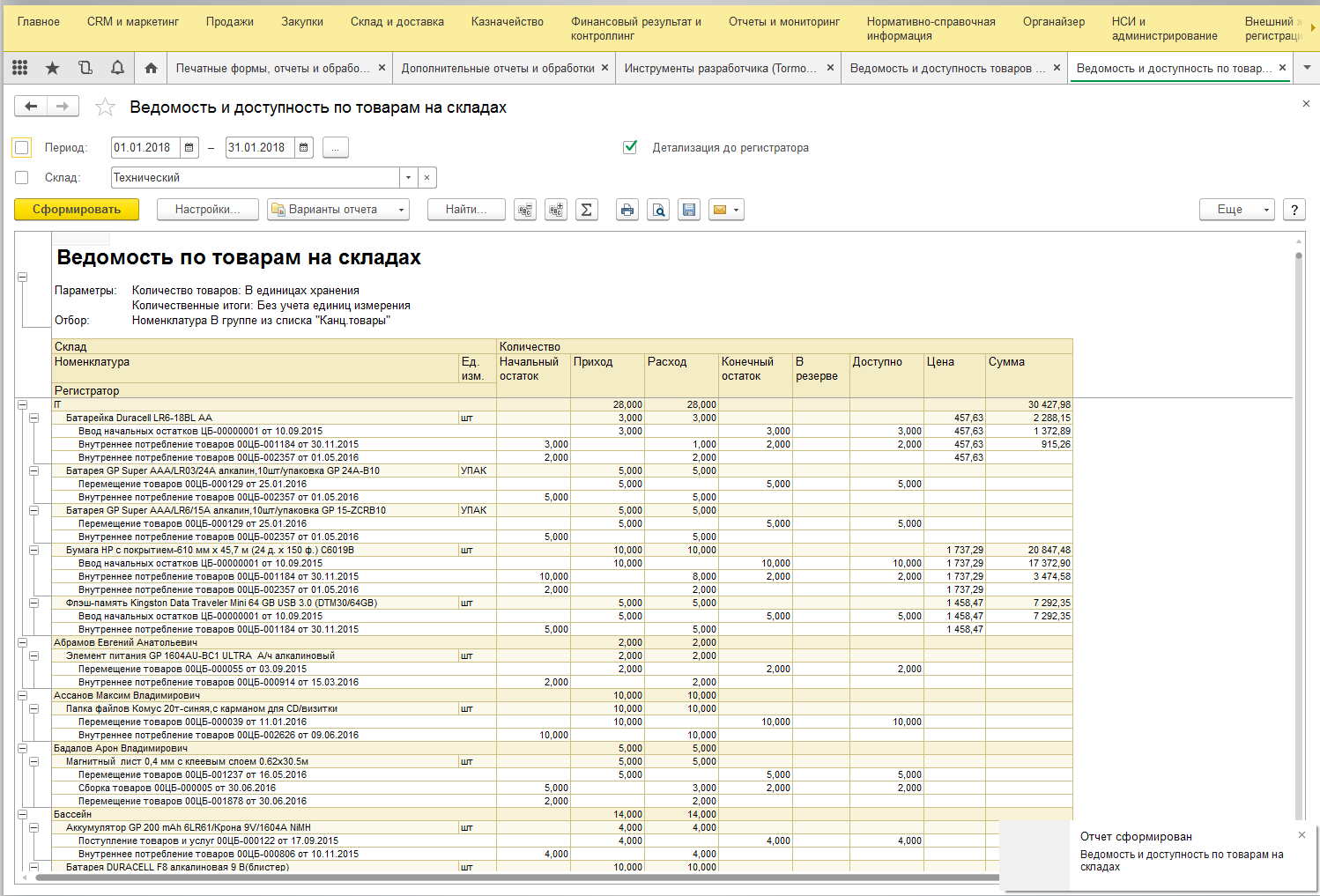Collapse 'Батарейка Duracell LR6-18BL AA' group

tap(34, 418)
